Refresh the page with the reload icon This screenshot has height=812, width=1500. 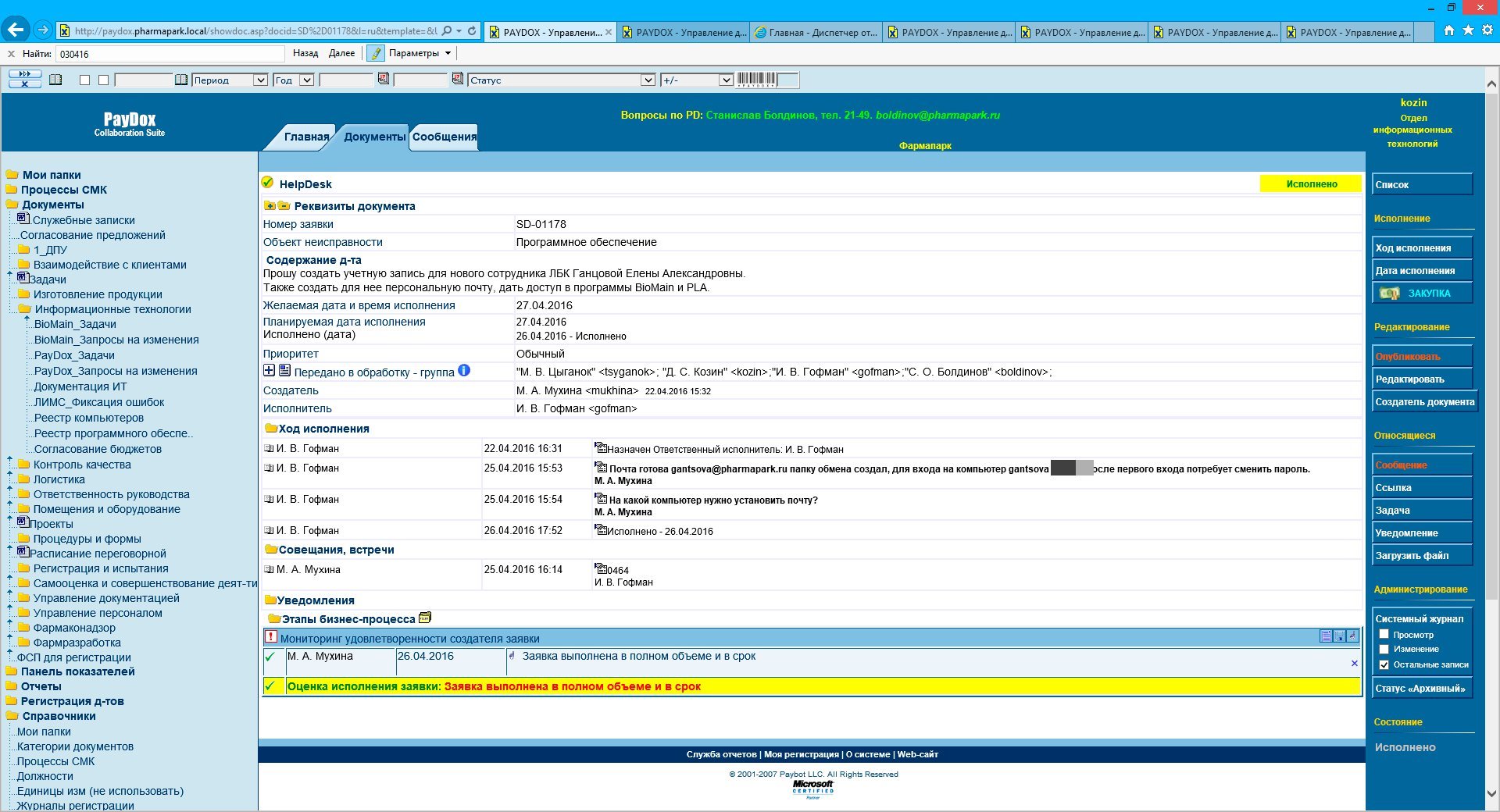pyautogui.click(x=471, y=31)
